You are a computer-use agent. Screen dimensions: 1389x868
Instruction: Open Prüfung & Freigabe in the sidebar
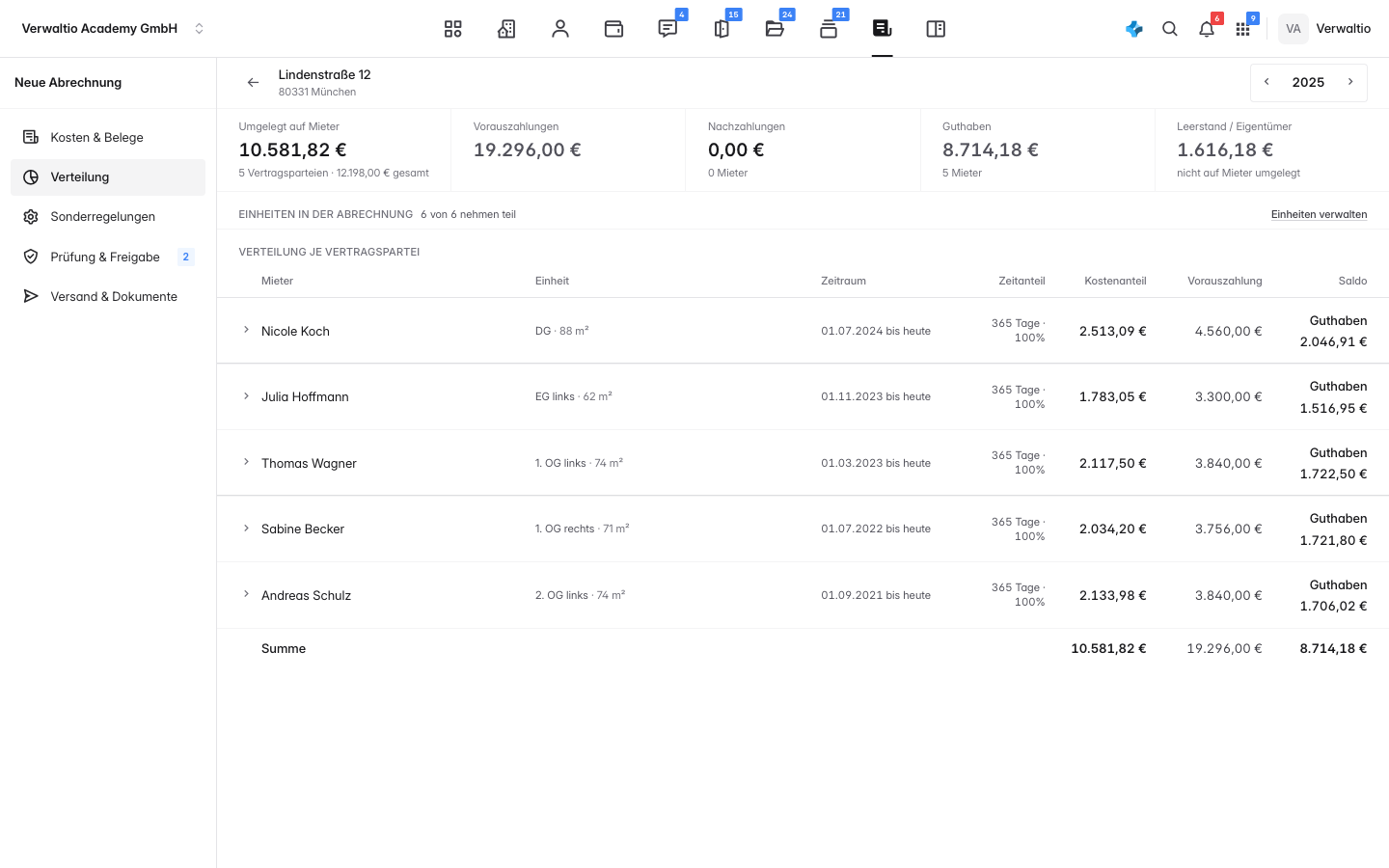coord(108,257)
